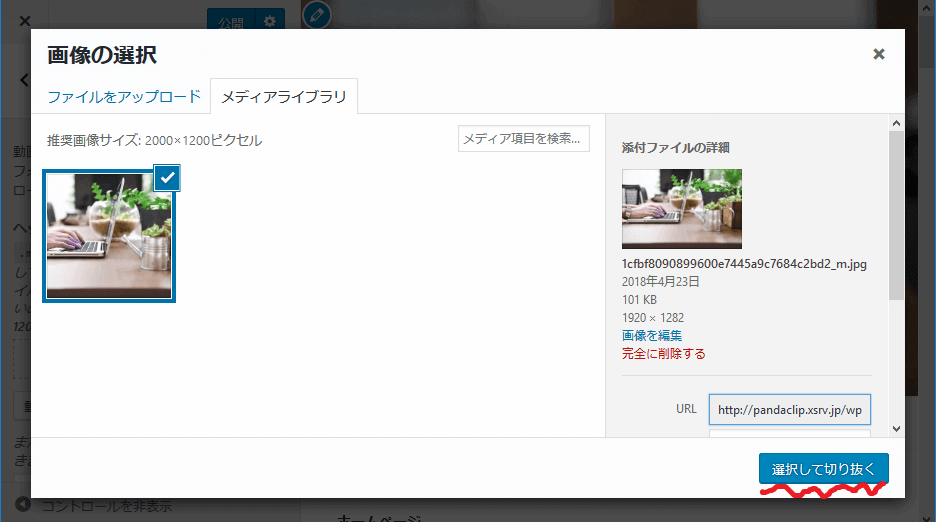Image resolution: width=936 pixels, height=522 pixels.
Task: Click コントロールを非表示 collapse icon
Action: (x=23, y=505)
